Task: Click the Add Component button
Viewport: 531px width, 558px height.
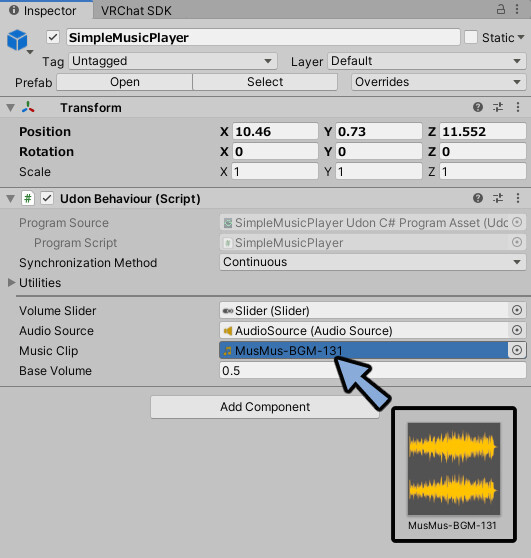Action: click(x=265, y=407)
